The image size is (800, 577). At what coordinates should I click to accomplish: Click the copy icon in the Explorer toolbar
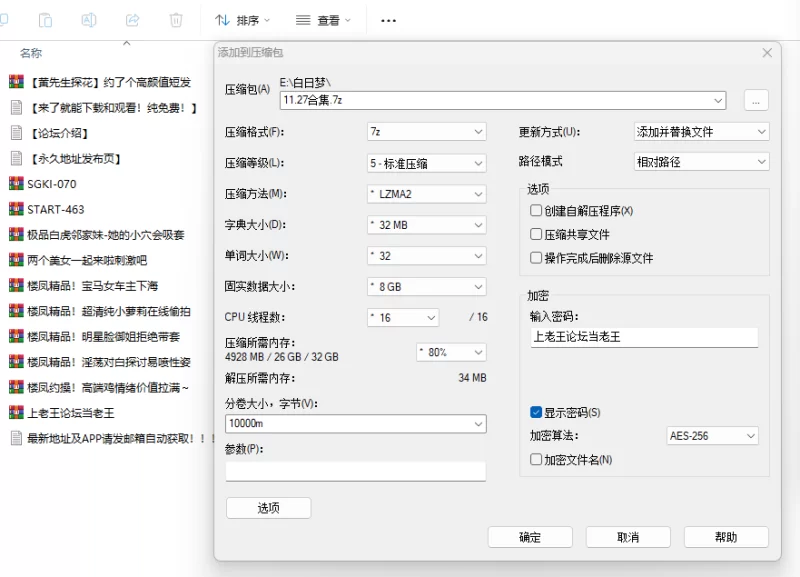pyautogui.click(x=46, y=20)
